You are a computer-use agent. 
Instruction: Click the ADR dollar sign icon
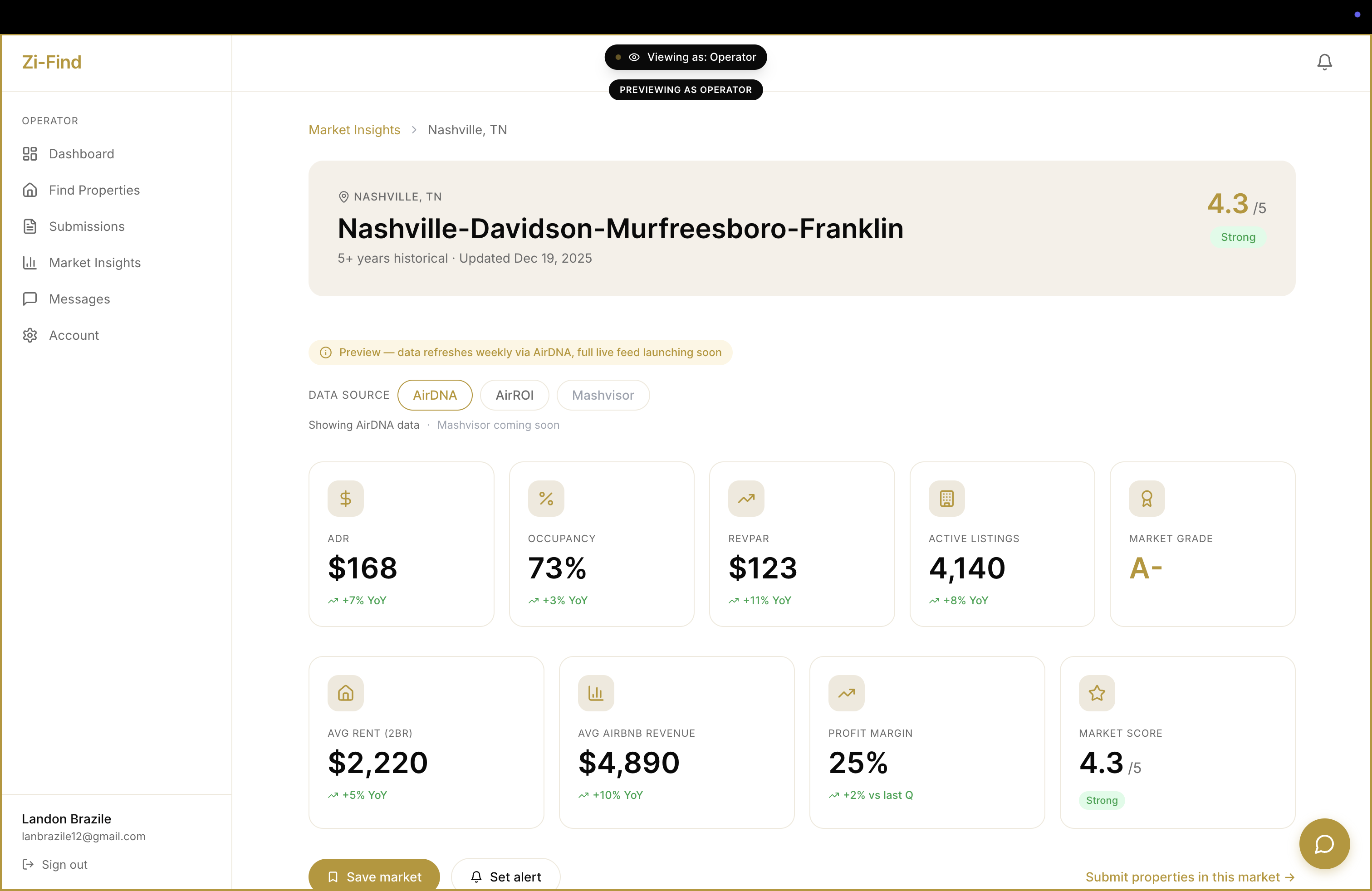pyautogui.click(x=345, y=499)
